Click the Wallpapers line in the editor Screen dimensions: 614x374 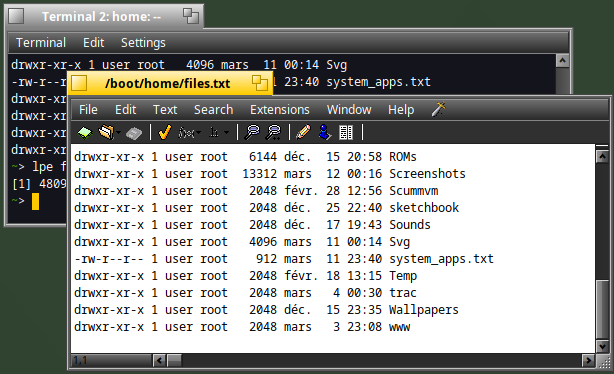(266, 310)
